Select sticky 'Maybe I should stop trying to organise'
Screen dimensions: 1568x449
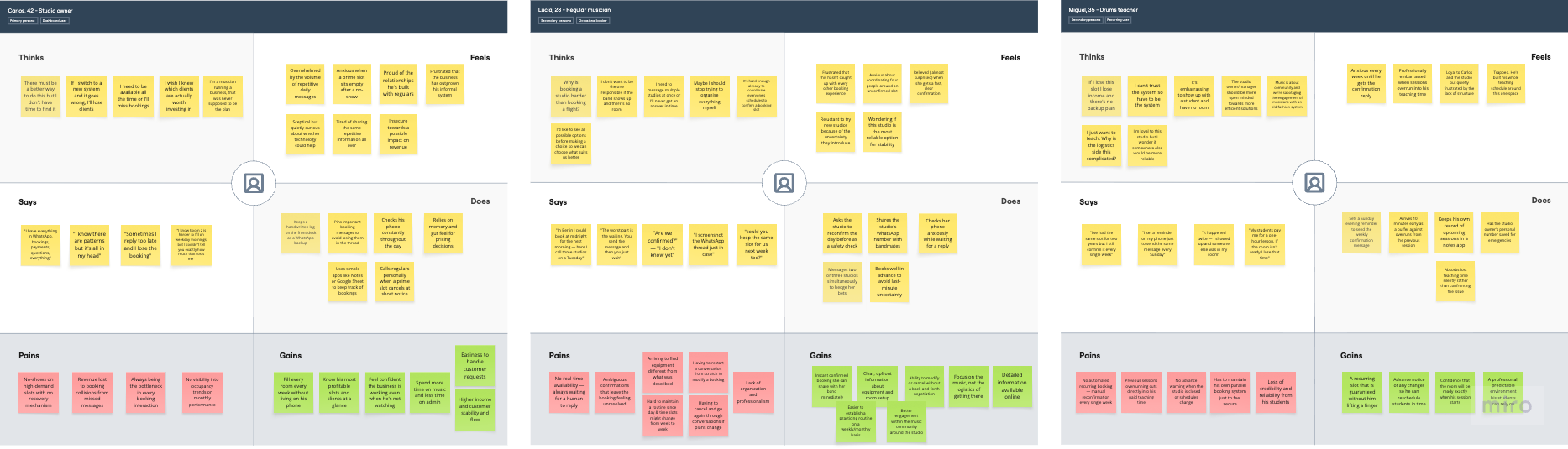[710, 96]
